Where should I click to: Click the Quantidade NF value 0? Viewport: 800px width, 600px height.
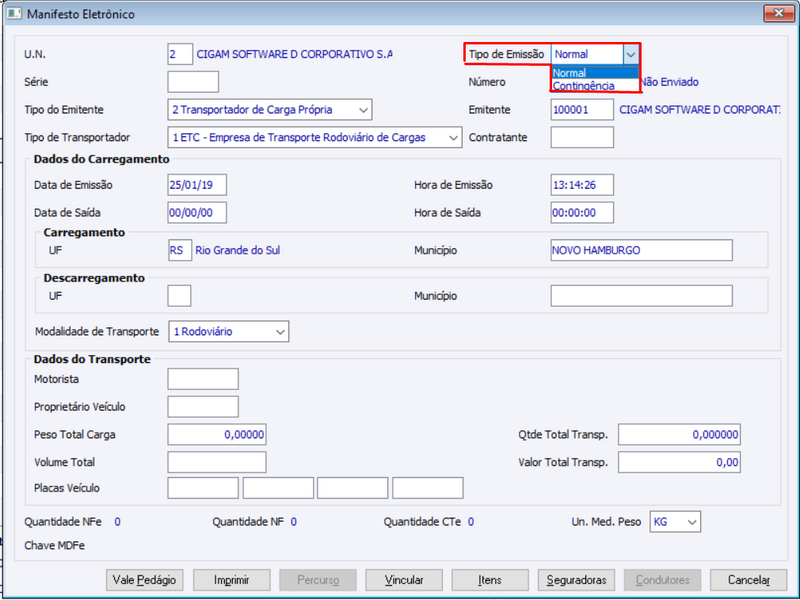pyautogui.click(x=293, y=522)
